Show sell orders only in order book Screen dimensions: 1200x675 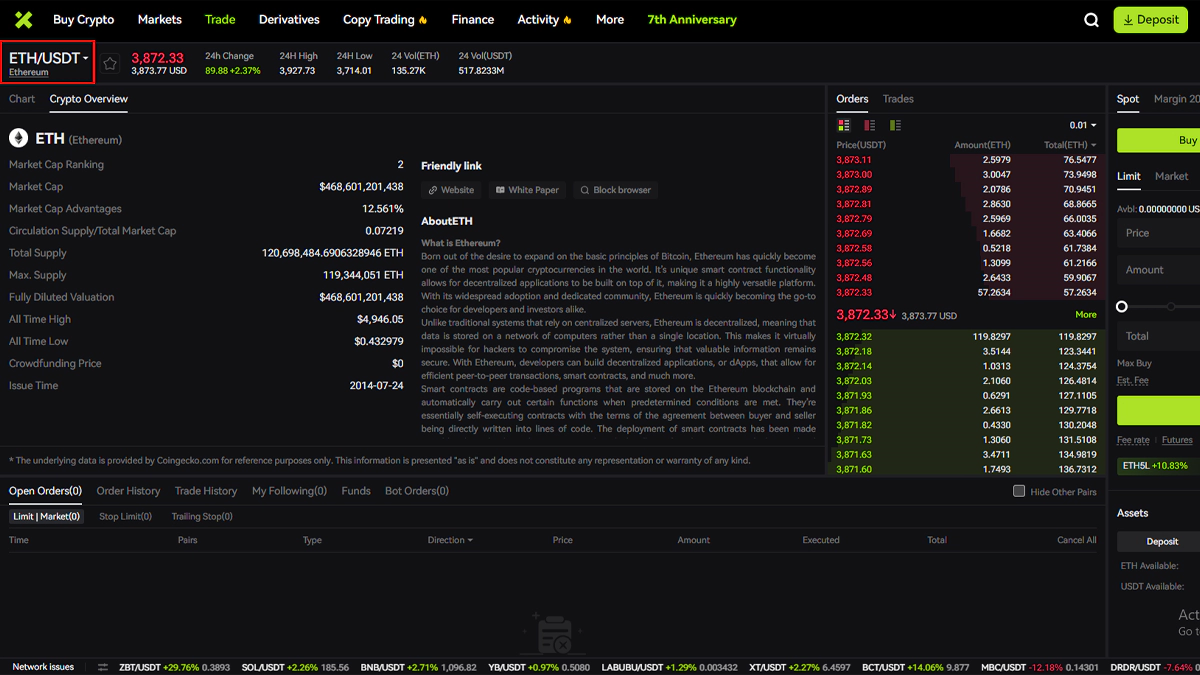coord(869,125)
